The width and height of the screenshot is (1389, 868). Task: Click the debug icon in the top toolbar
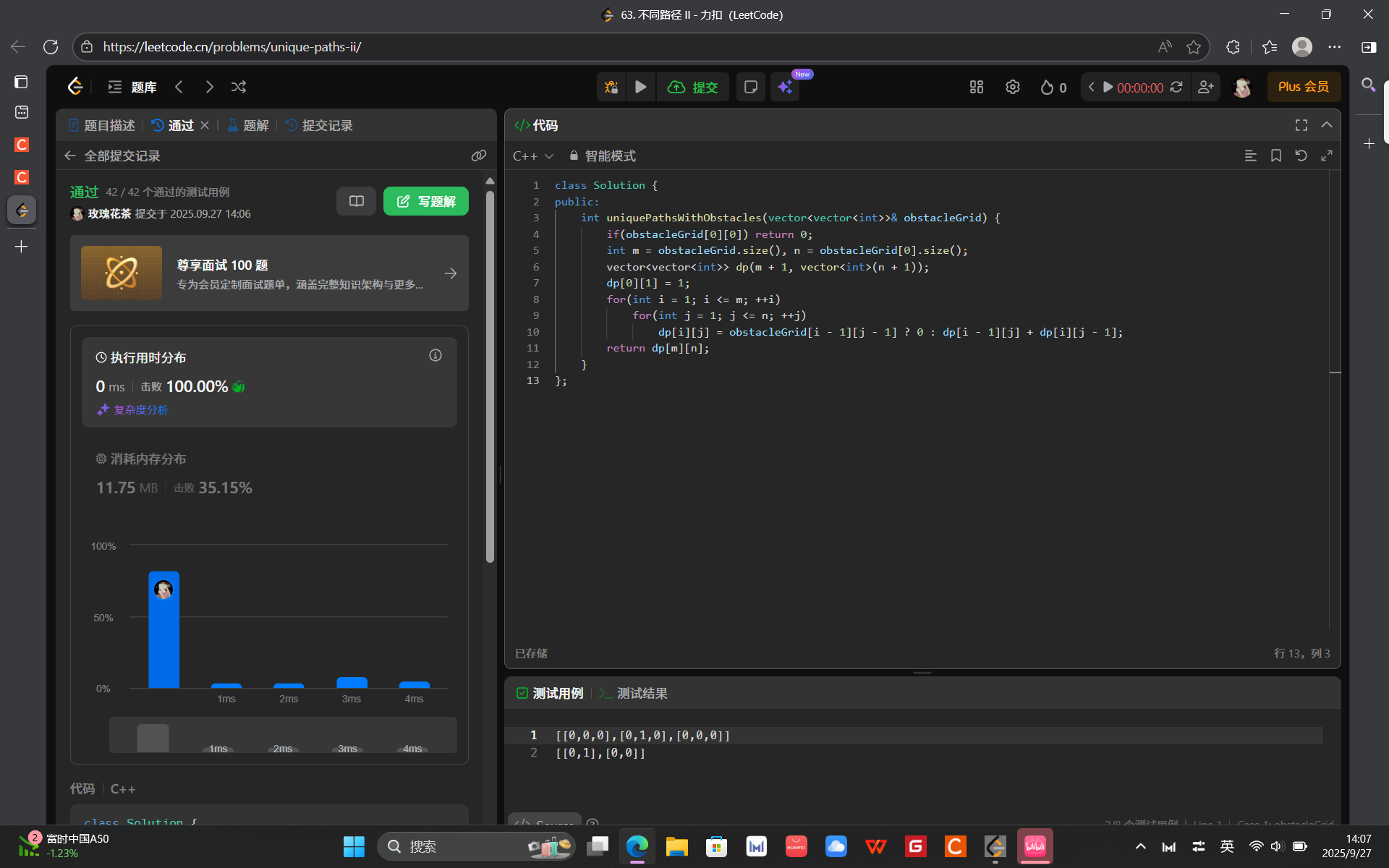(x=611, y=87)
